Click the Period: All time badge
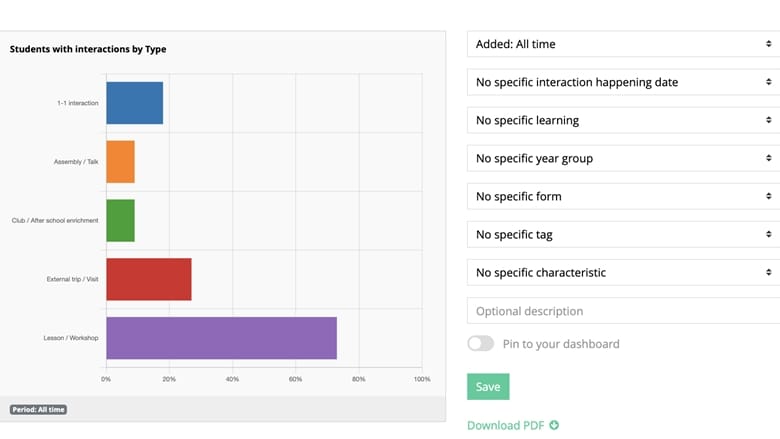 (x=38, y=409)
